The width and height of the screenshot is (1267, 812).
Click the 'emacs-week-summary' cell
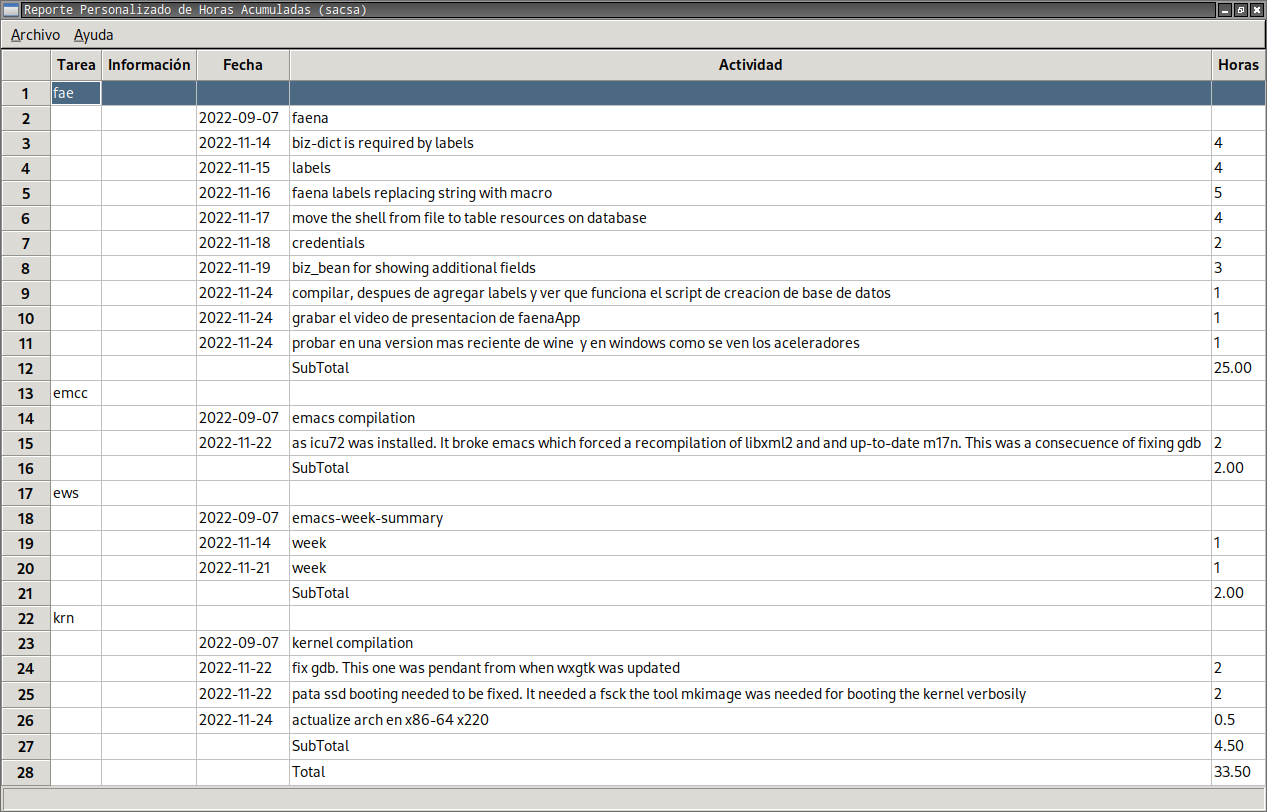point(750,518)
